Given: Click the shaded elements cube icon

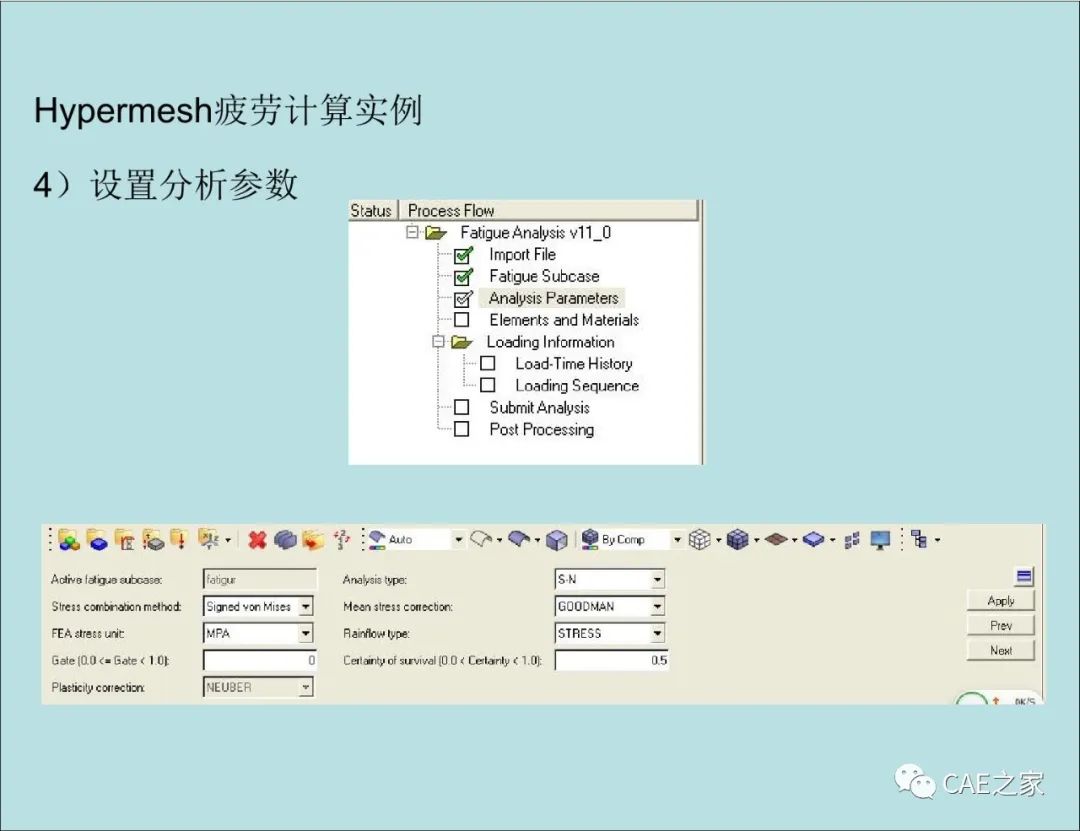Looking at the screenshot, I should pyautogui.click(x=738, y=540).
